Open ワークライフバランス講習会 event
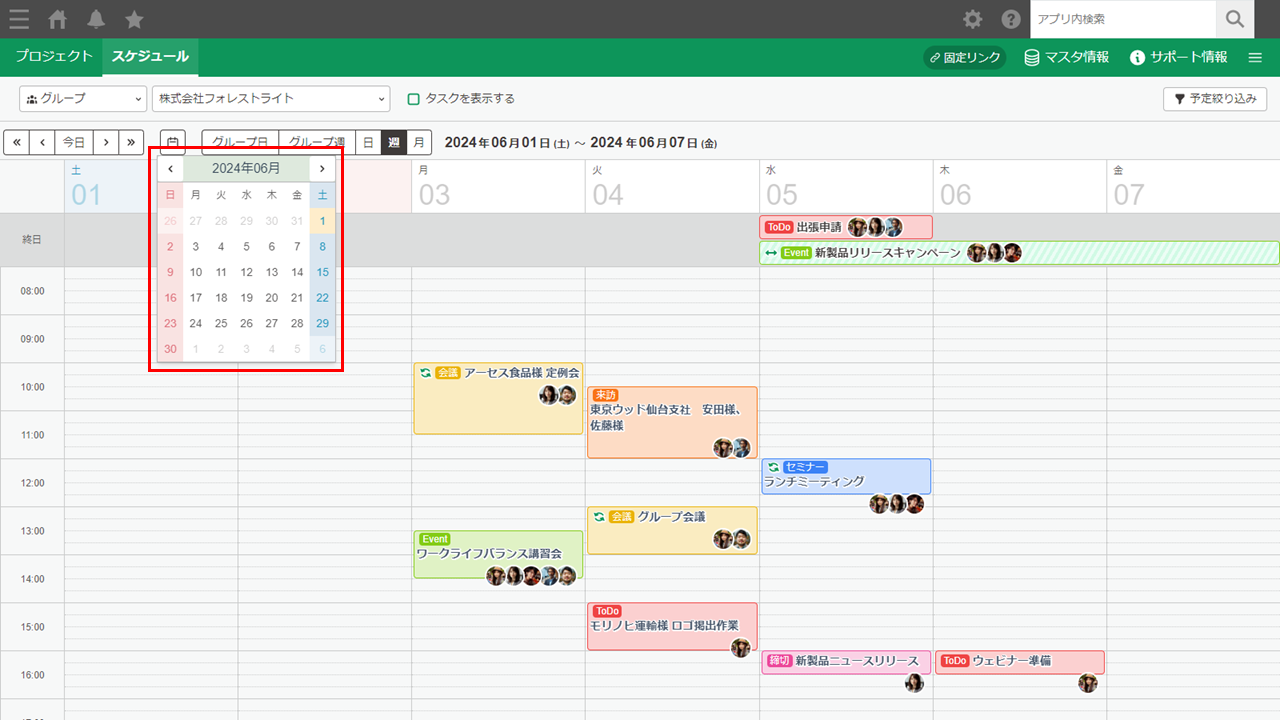1280x720 pixels. pyautogui.click(x=498, y=554)
